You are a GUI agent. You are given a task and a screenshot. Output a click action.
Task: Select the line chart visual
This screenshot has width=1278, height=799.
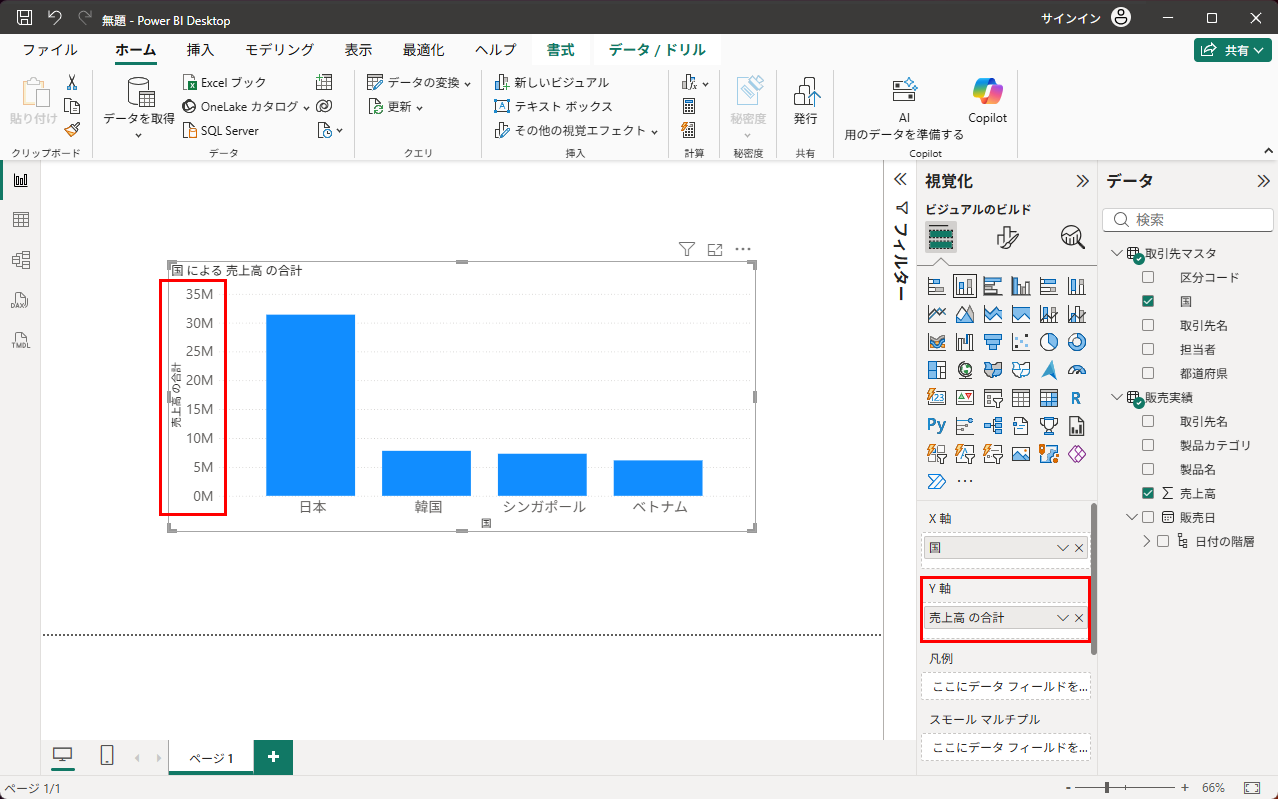(x=937, y=314)
